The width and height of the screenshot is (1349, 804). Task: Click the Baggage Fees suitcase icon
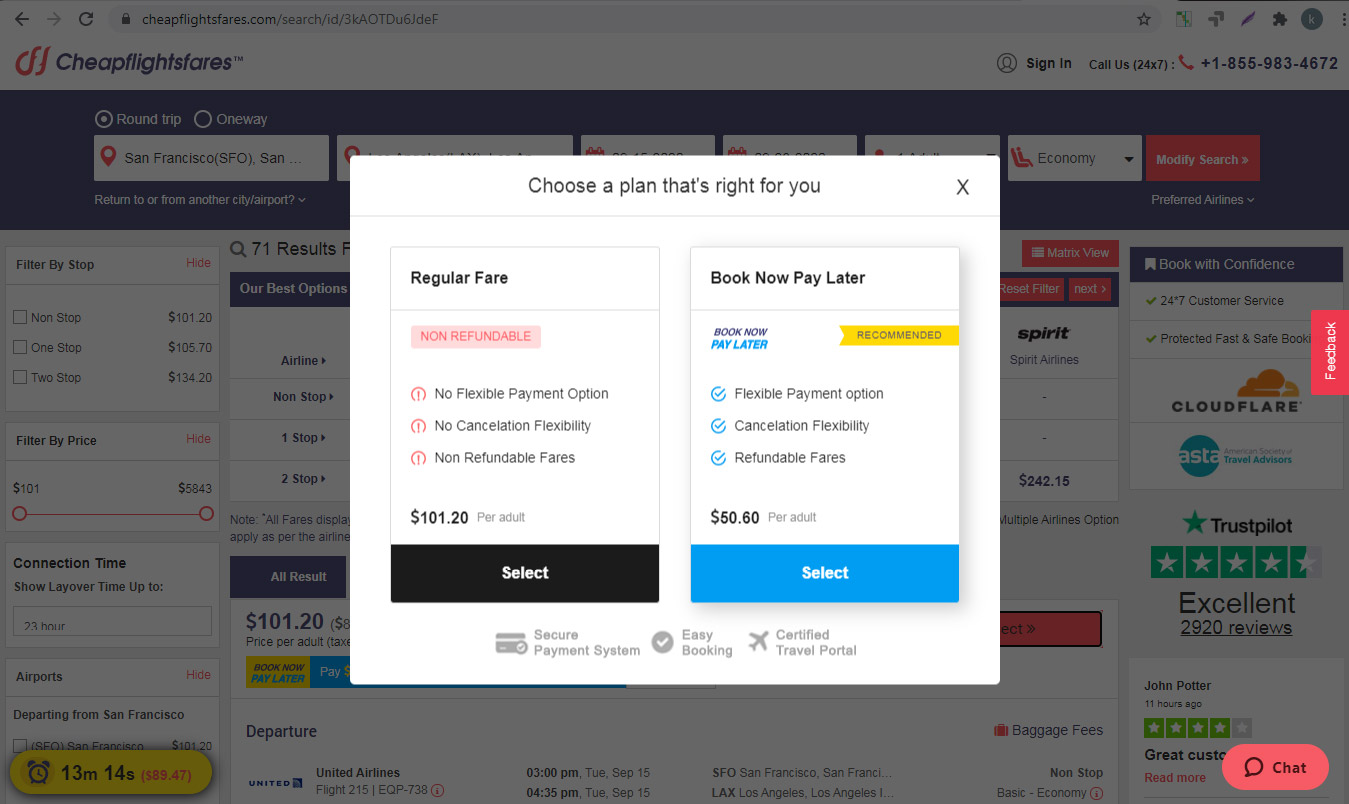coord(1001,731)
